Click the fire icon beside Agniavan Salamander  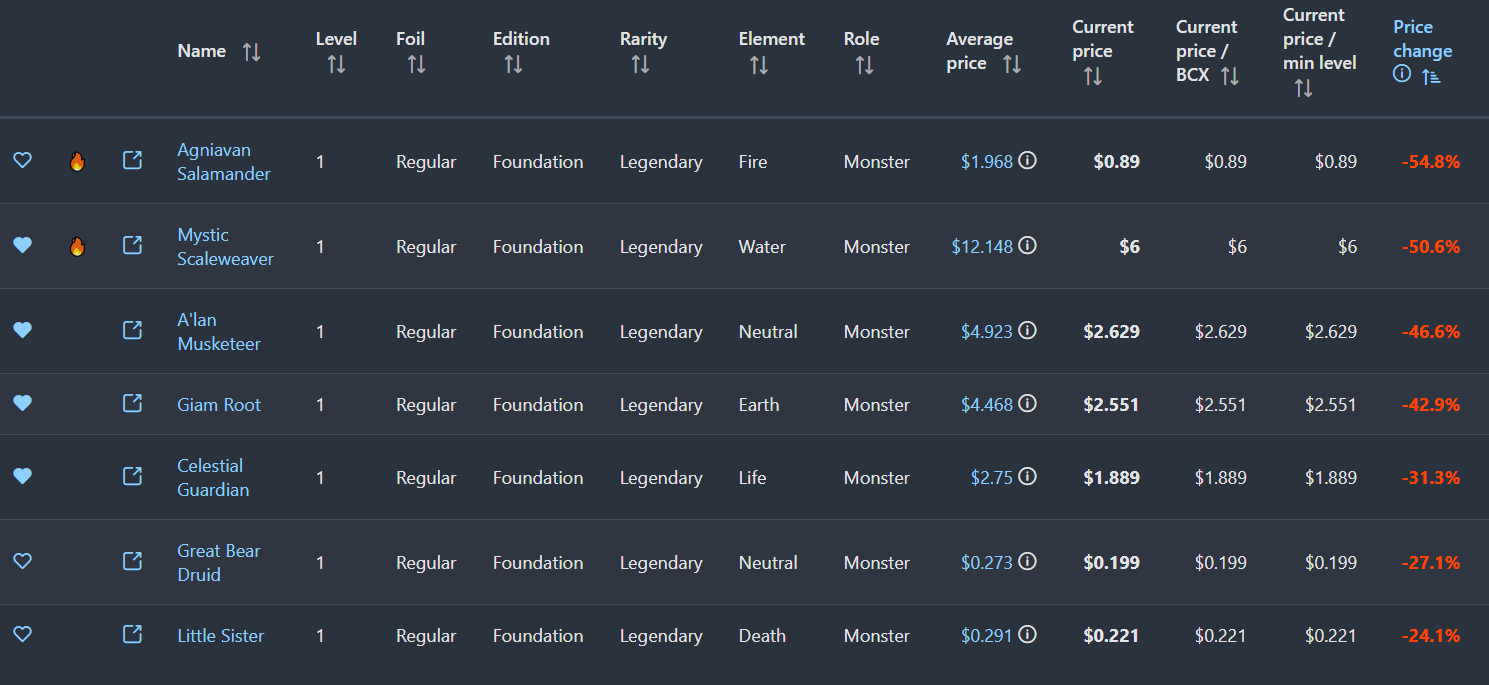click(77, 161)
